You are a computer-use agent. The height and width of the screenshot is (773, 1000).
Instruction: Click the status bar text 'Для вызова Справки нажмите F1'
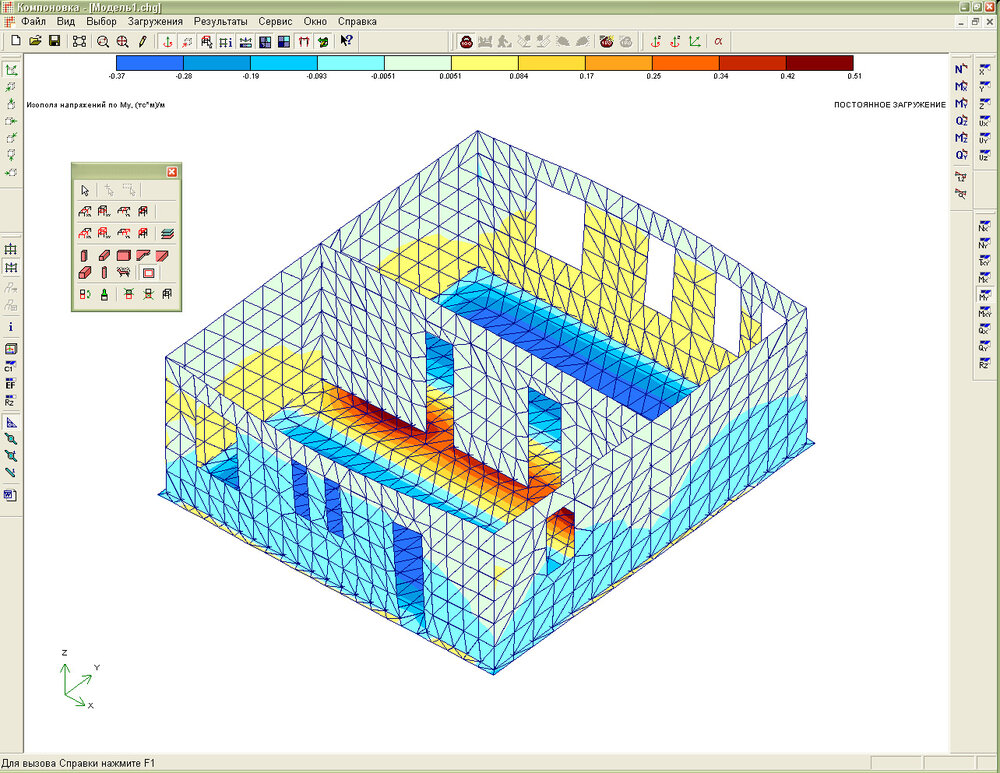click(78, 763)
